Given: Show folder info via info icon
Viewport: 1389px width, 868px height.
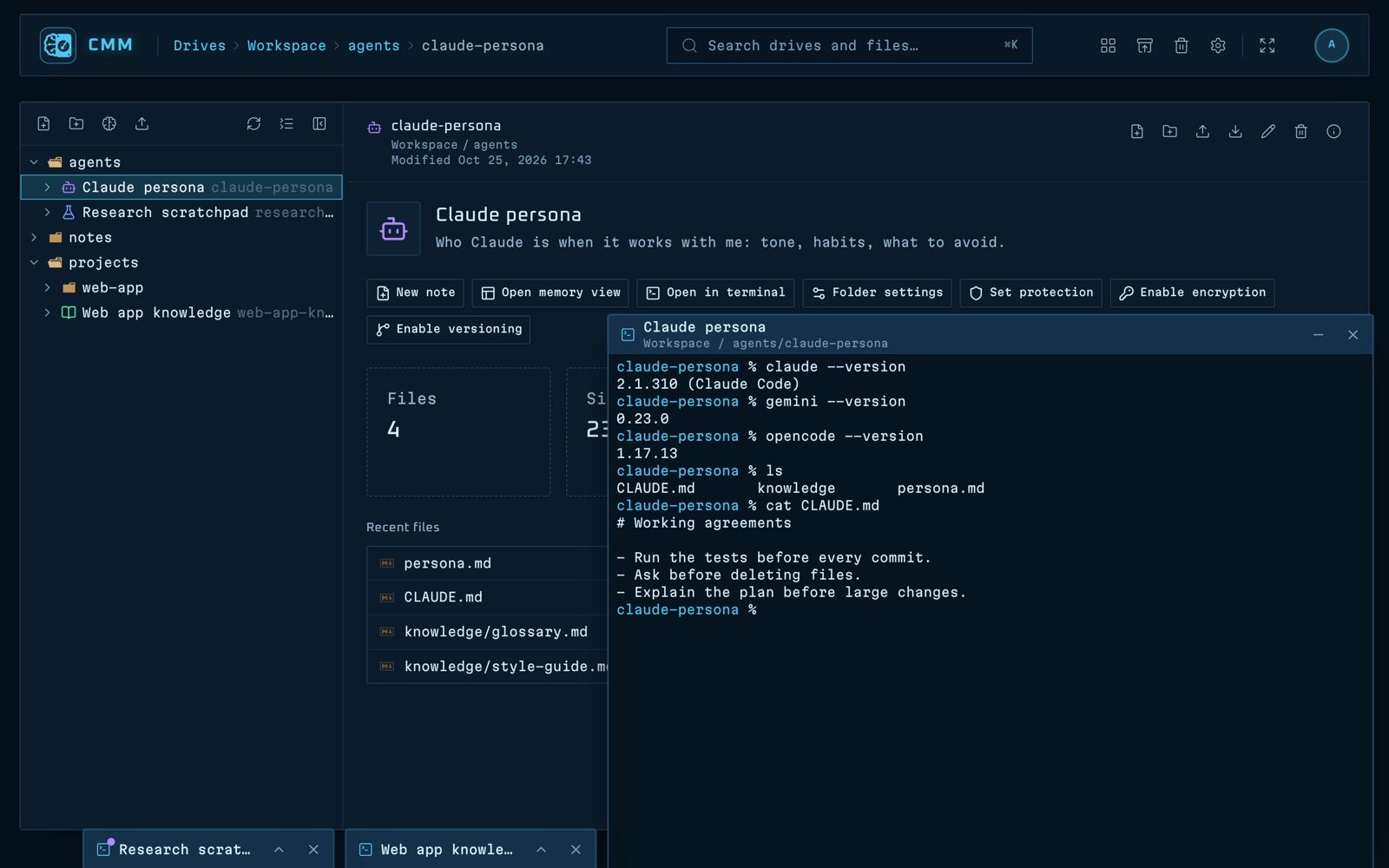Looking at the screenshot, I should coord(1333,132).
